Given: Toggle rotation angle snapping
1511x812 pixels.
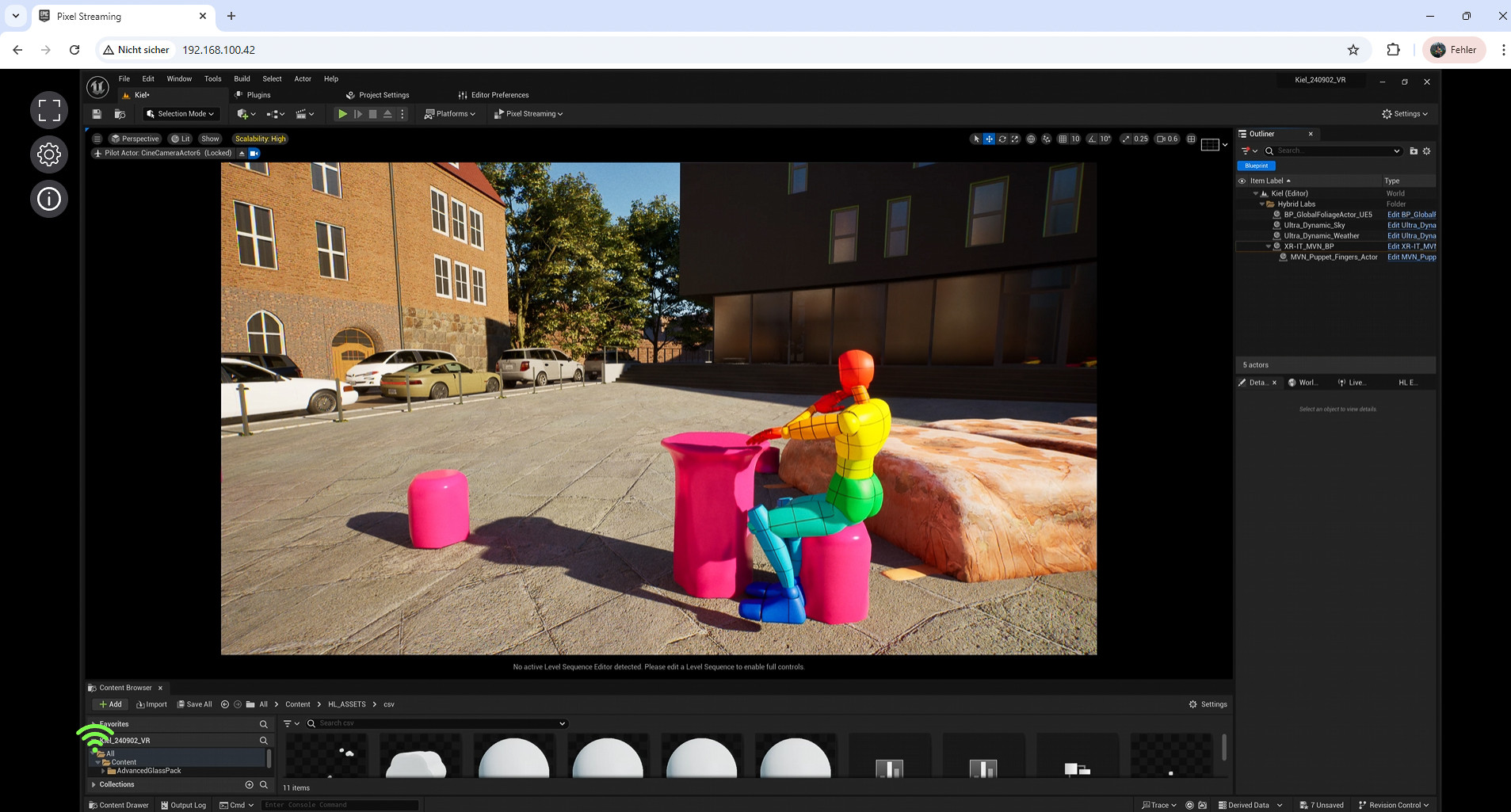Looking at the screenshot, I should [x=1093, y=139].
